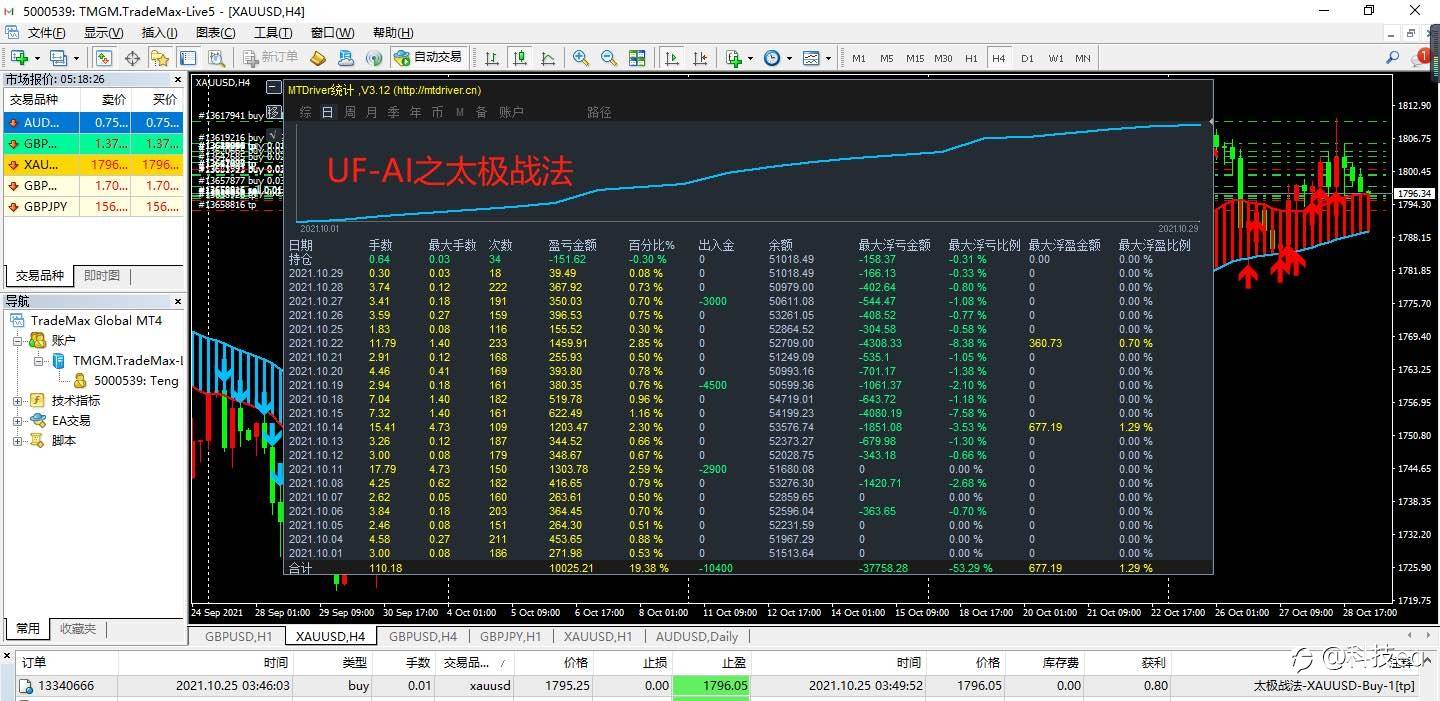The height and width of the screenshot is (701, 1440).
Task: Zoom in on the chart
Action: (581, 58)
